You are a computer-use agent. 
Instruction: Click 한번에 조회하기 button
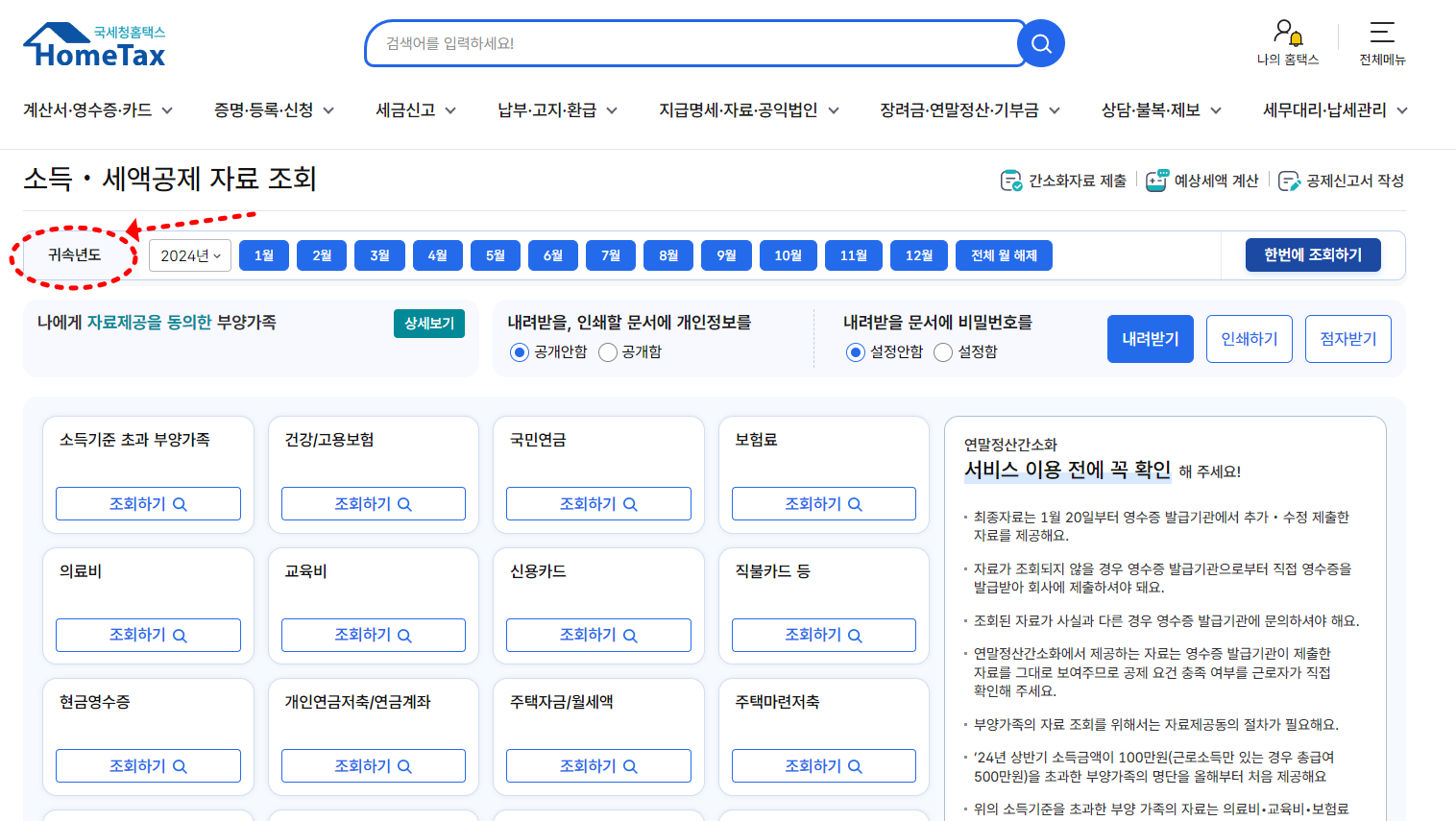1313,254
